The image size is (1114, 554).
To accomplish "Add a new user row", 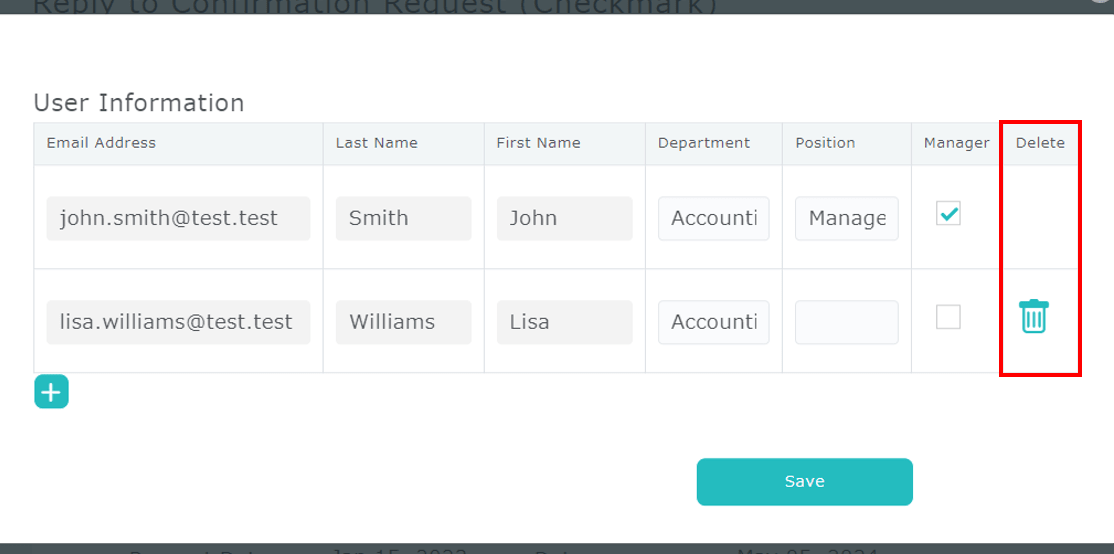I will tap(51, 392).
